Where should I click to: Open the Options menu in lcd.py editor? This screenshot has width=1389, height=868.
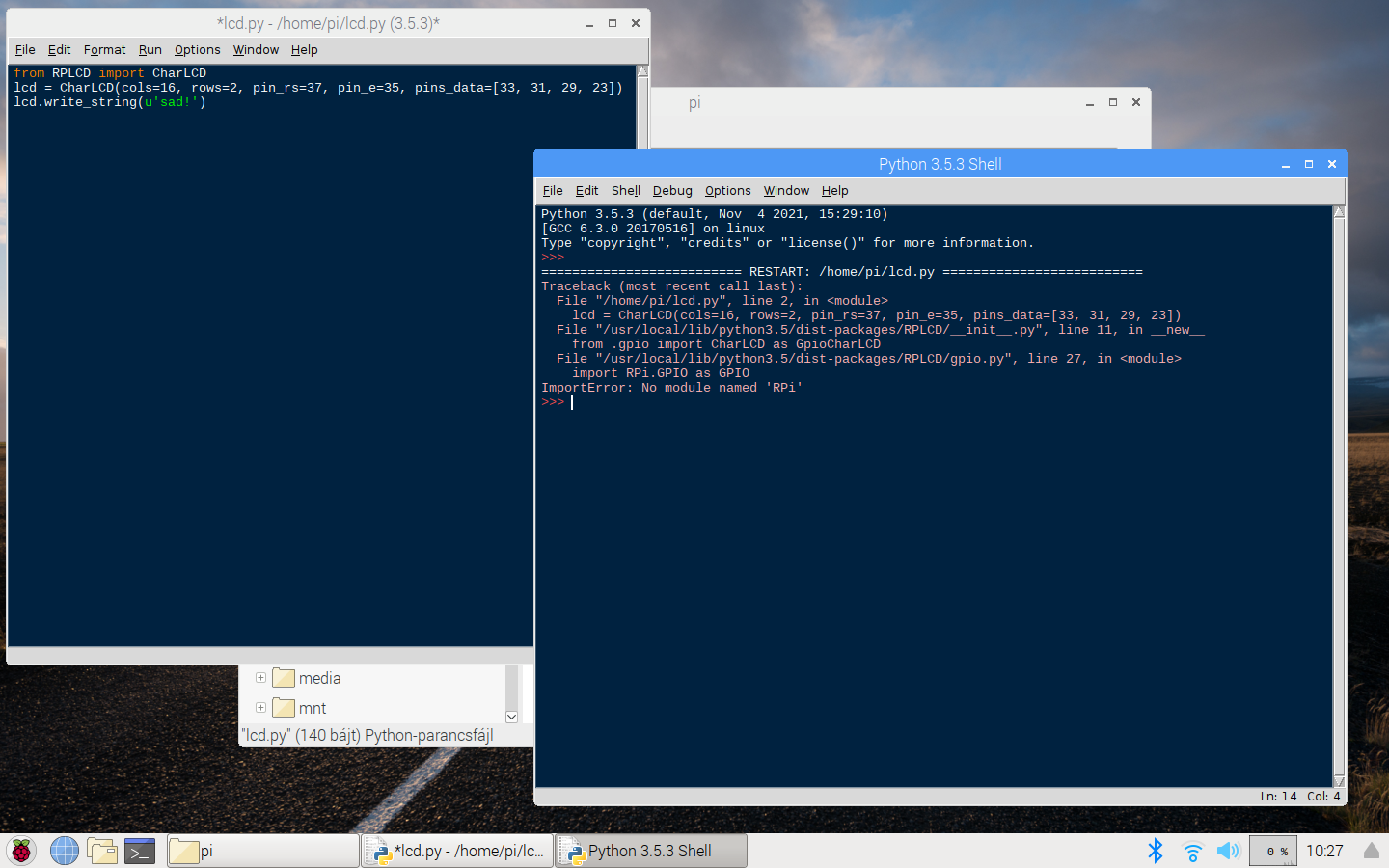tap(197, 50)
